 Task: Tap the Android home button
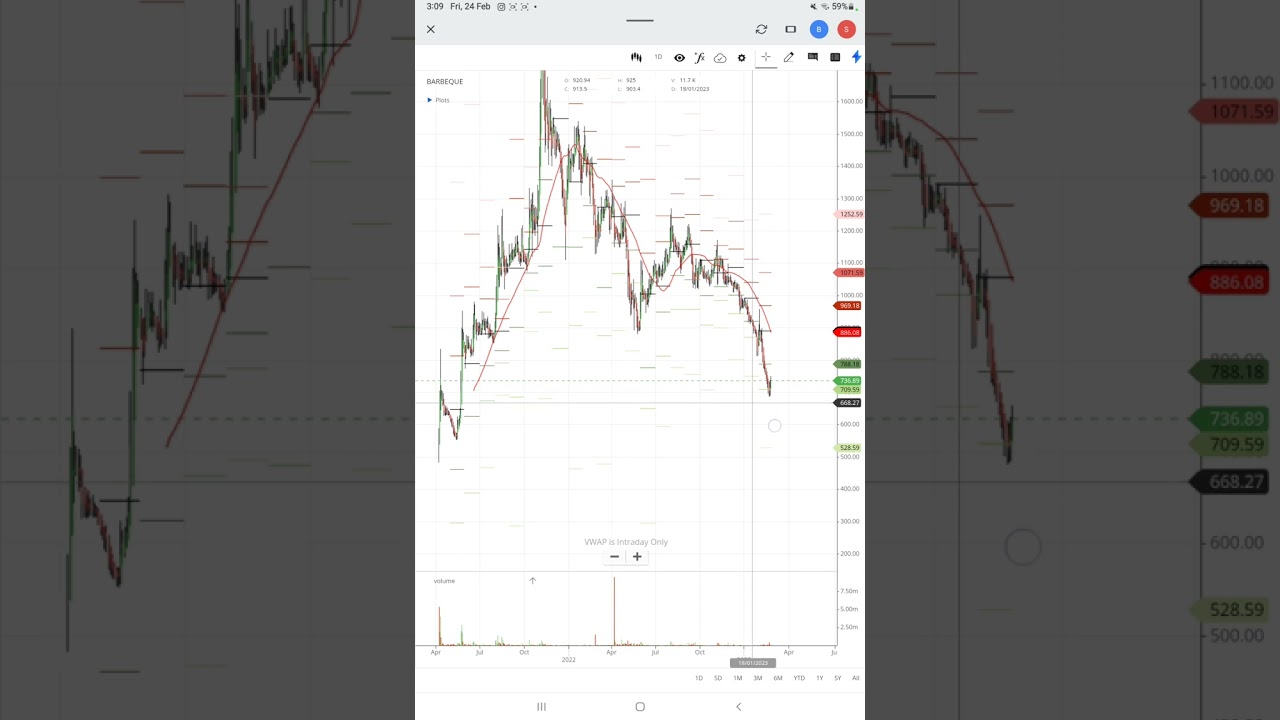[x=640, y=706]
